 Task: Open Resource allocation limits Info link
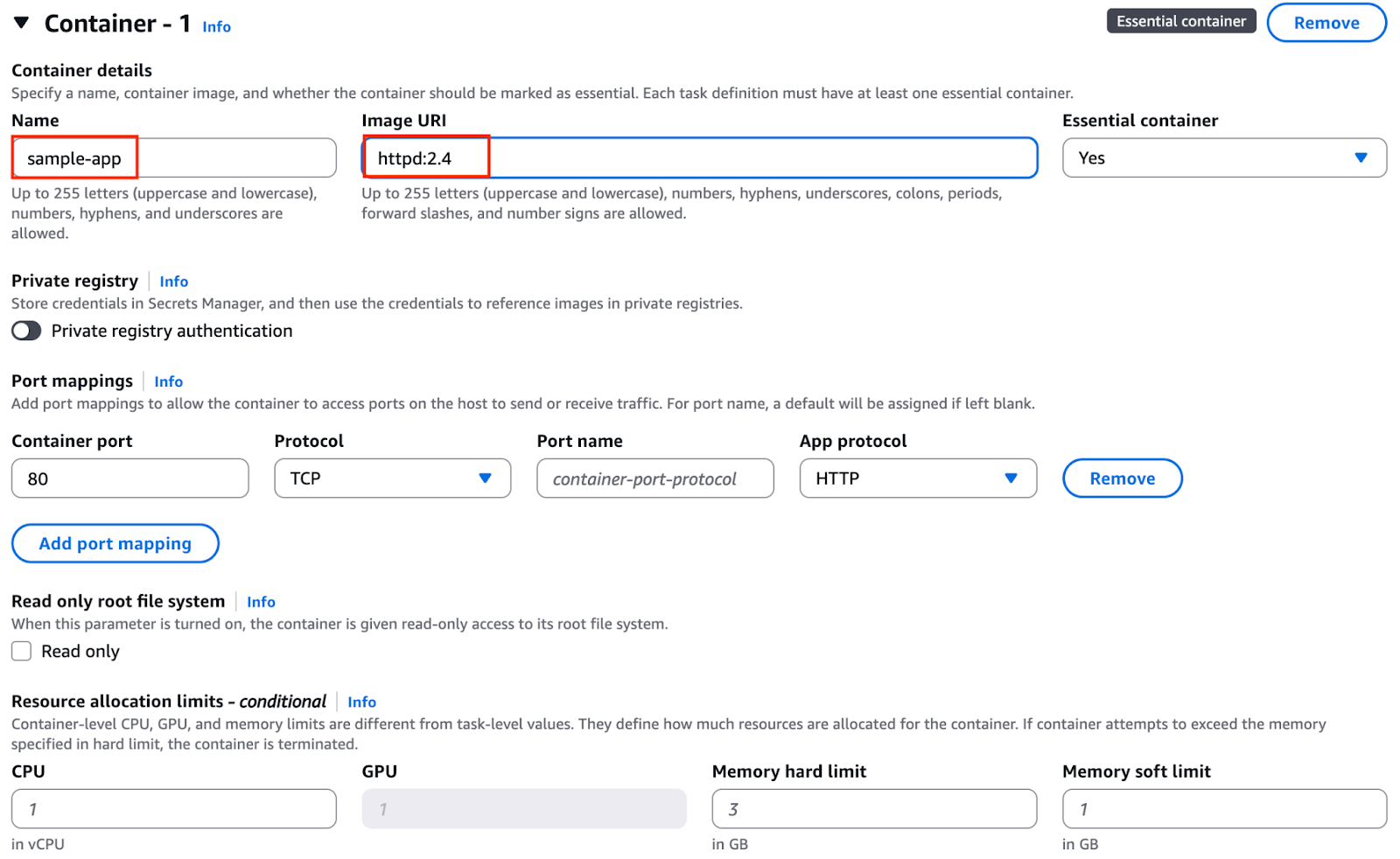tap(361, 702)
